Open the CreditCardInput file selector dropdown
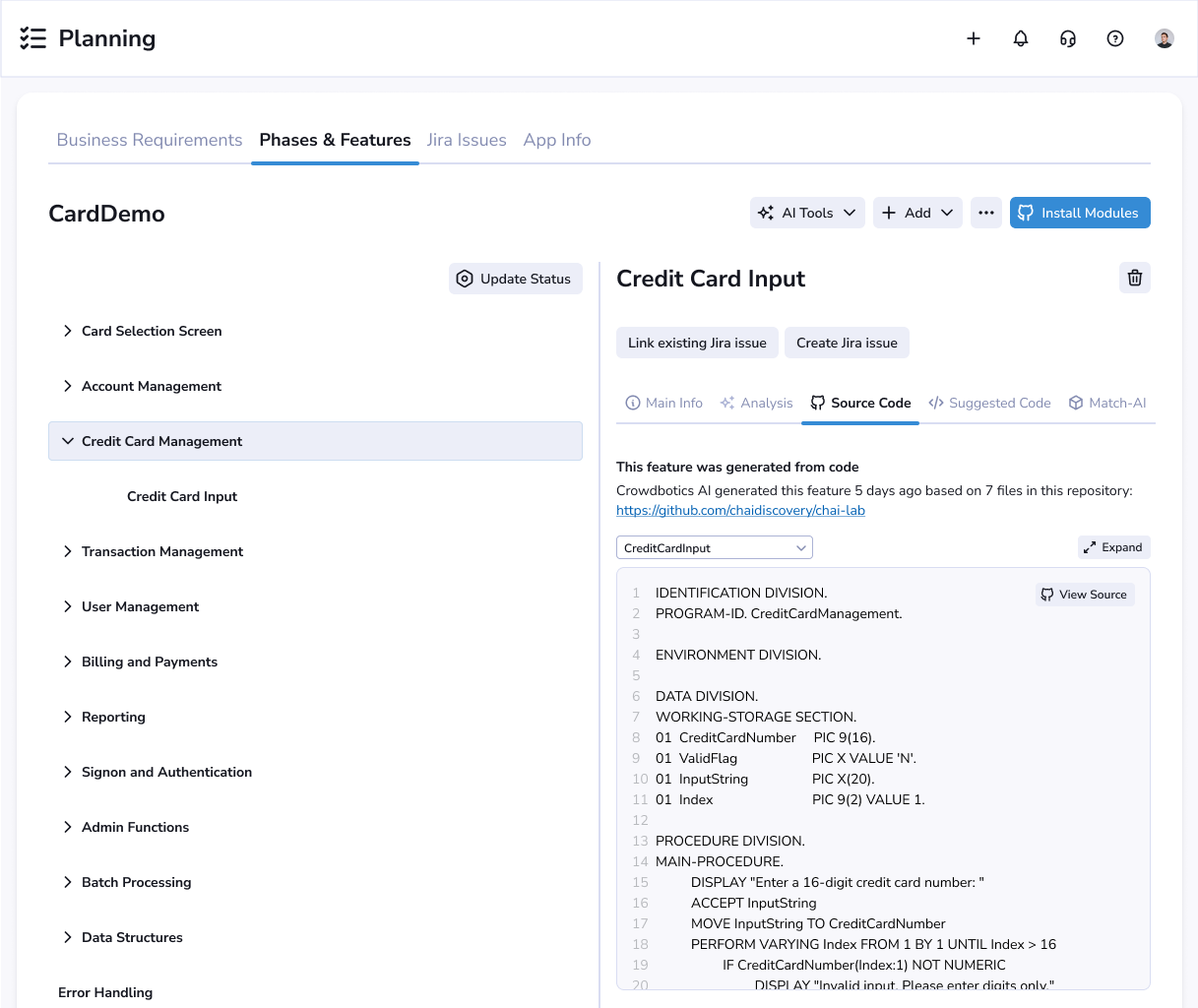Screen dimensions: 1198x1008 714,546
